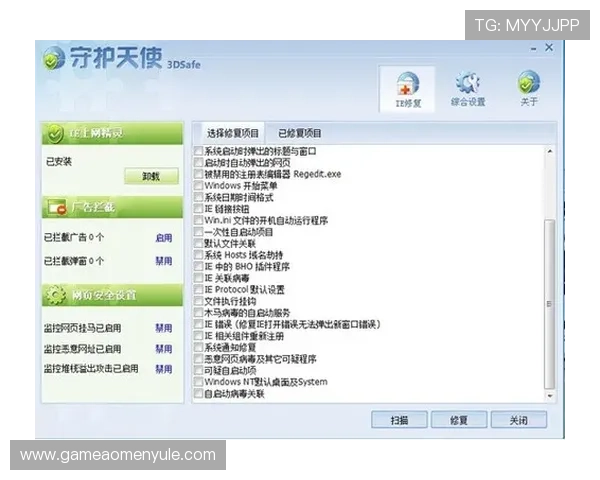Check 系统日期时间格式 item
This screenshot has width=600, height=480.
[198, 197]
